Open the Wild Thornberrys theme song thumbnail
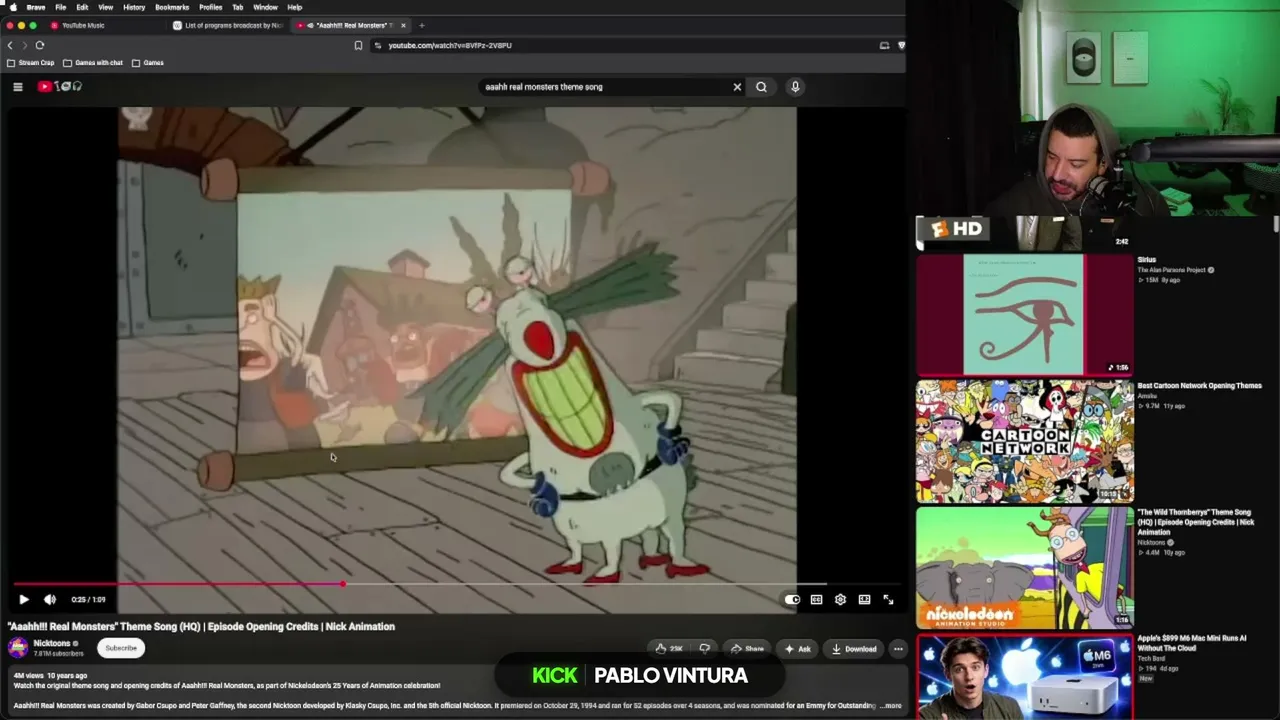The width and height of the screenshot is (1280, 720). (1025, 568)
